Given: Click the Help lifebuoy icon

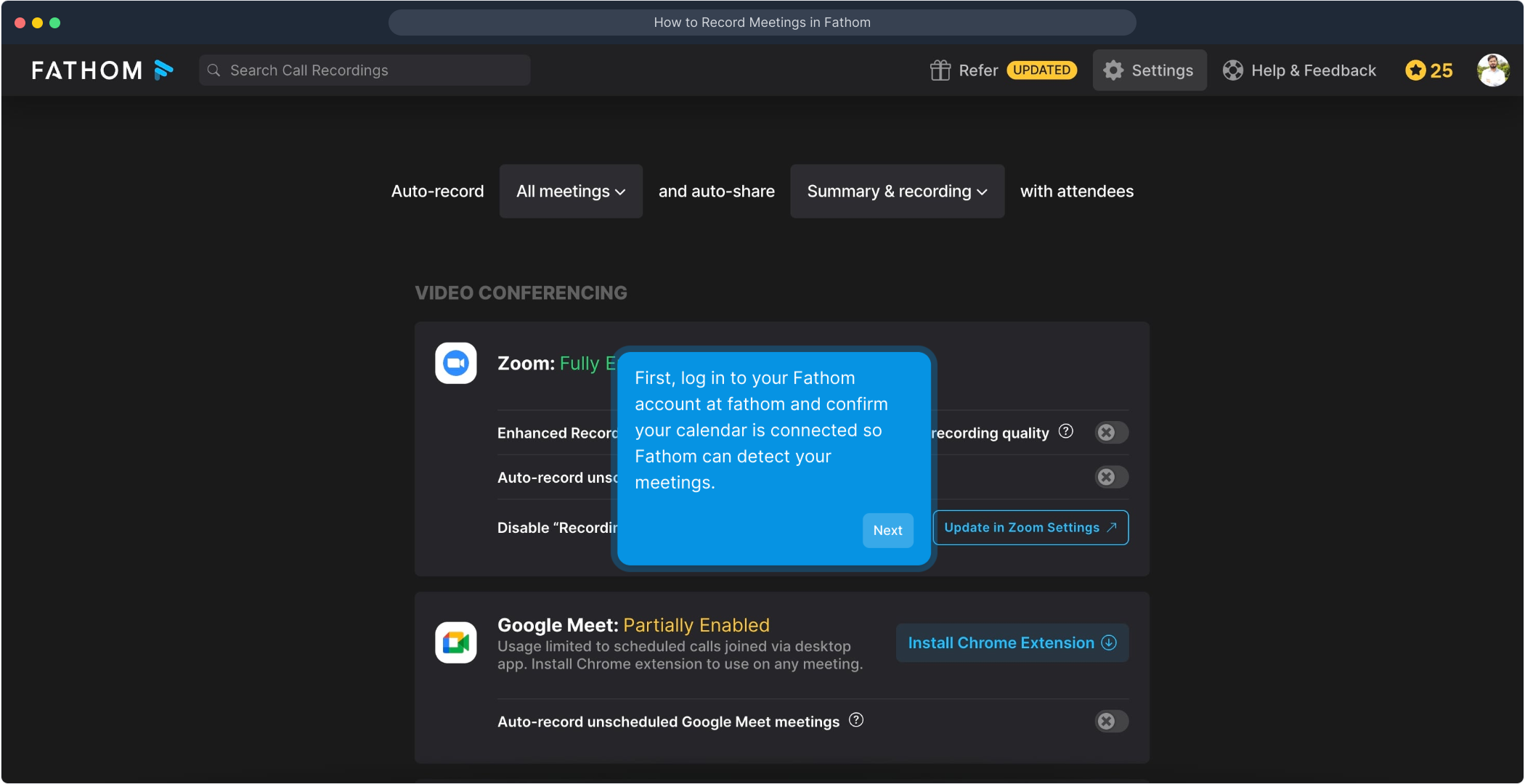Looking at the screenshot, I should (x=1233, y=70).
